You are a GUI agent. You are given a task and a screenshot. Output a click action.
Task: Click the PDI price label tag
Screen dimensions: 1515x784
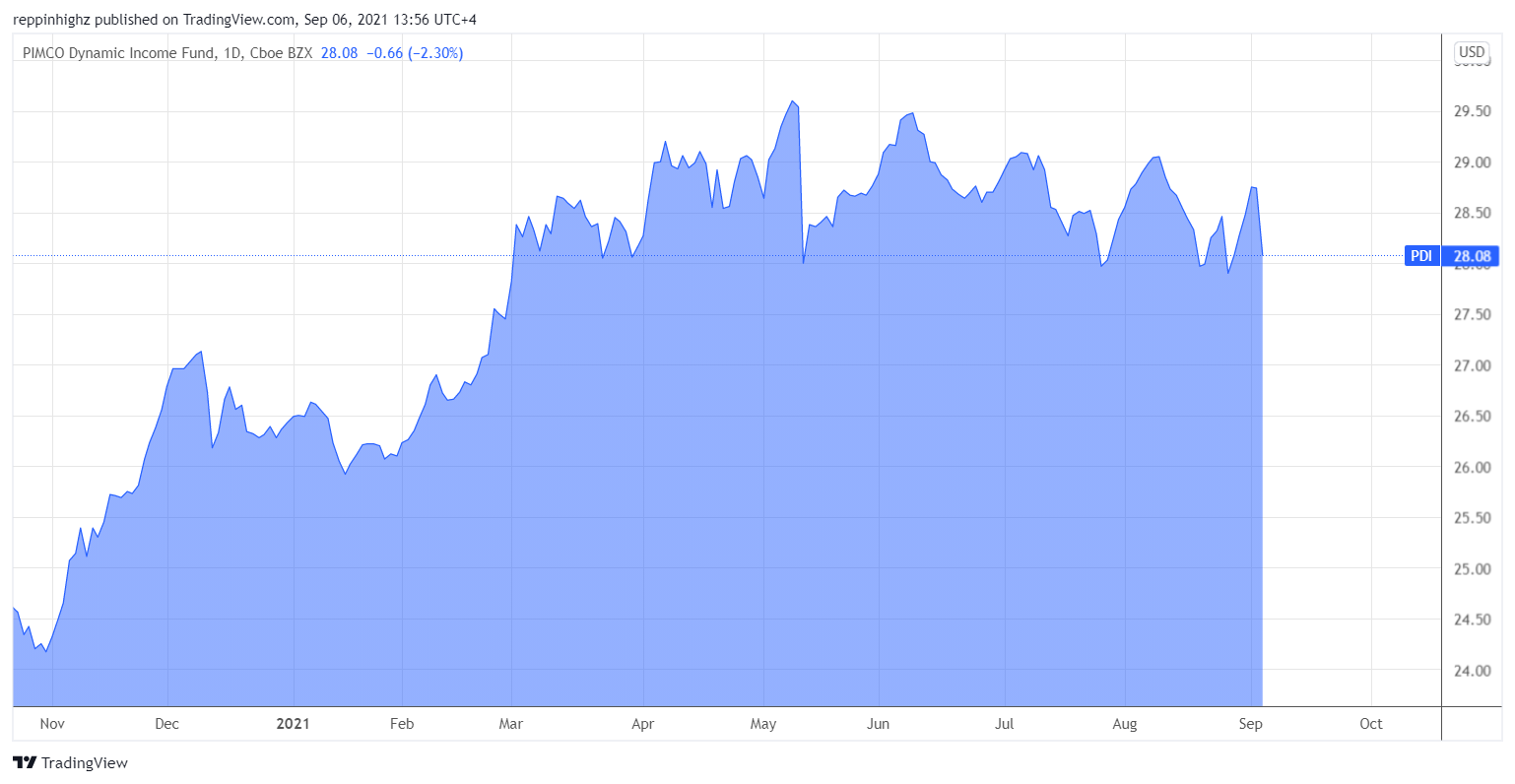pos(1421,256)
